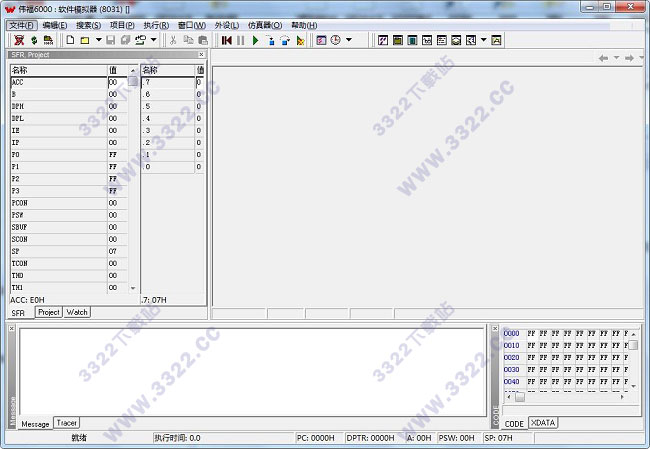The height and width of the screenshot is (449, 650).
Task: Reset program with the rewind-to-start icon
Action: coord(227,40)
